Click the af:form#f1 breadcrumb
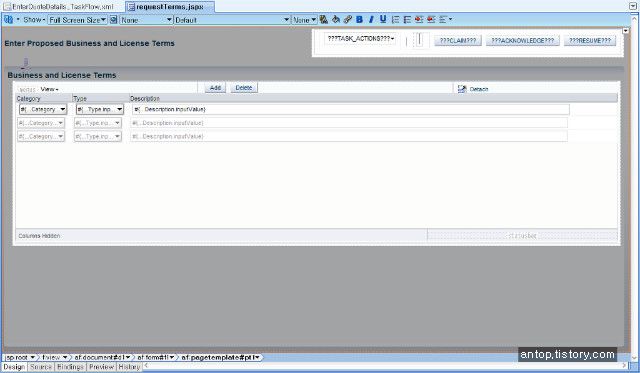 point(156,357)
